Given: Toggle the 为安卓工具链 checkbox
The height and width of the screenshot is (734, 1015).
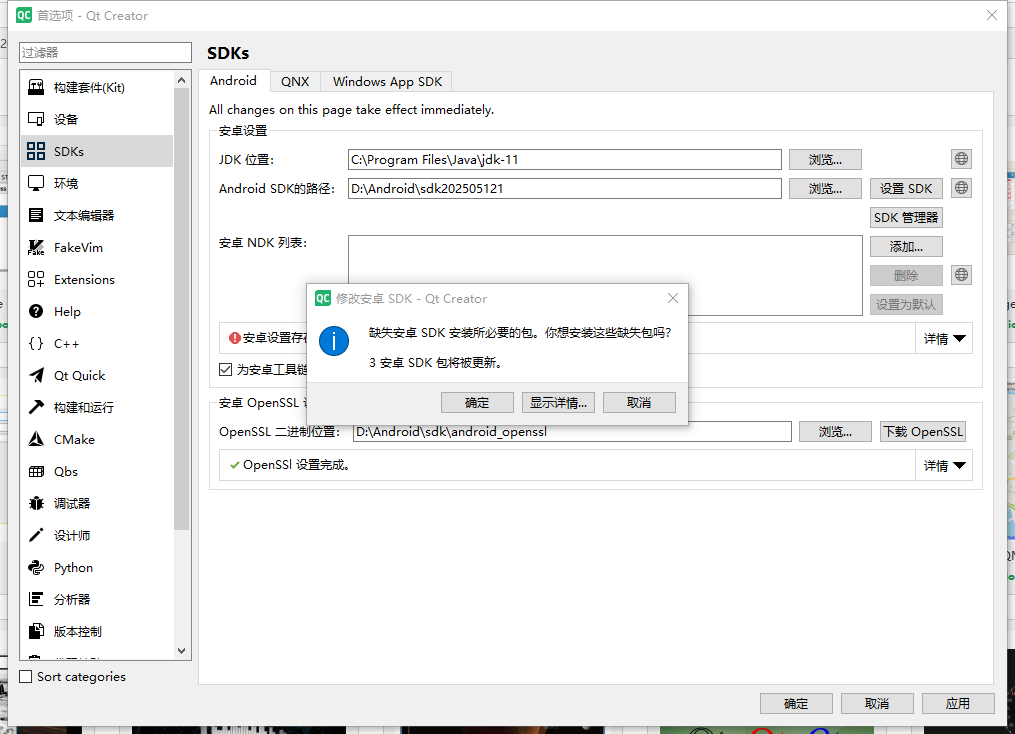Looking at the screenshot, I should pos(225,370).
